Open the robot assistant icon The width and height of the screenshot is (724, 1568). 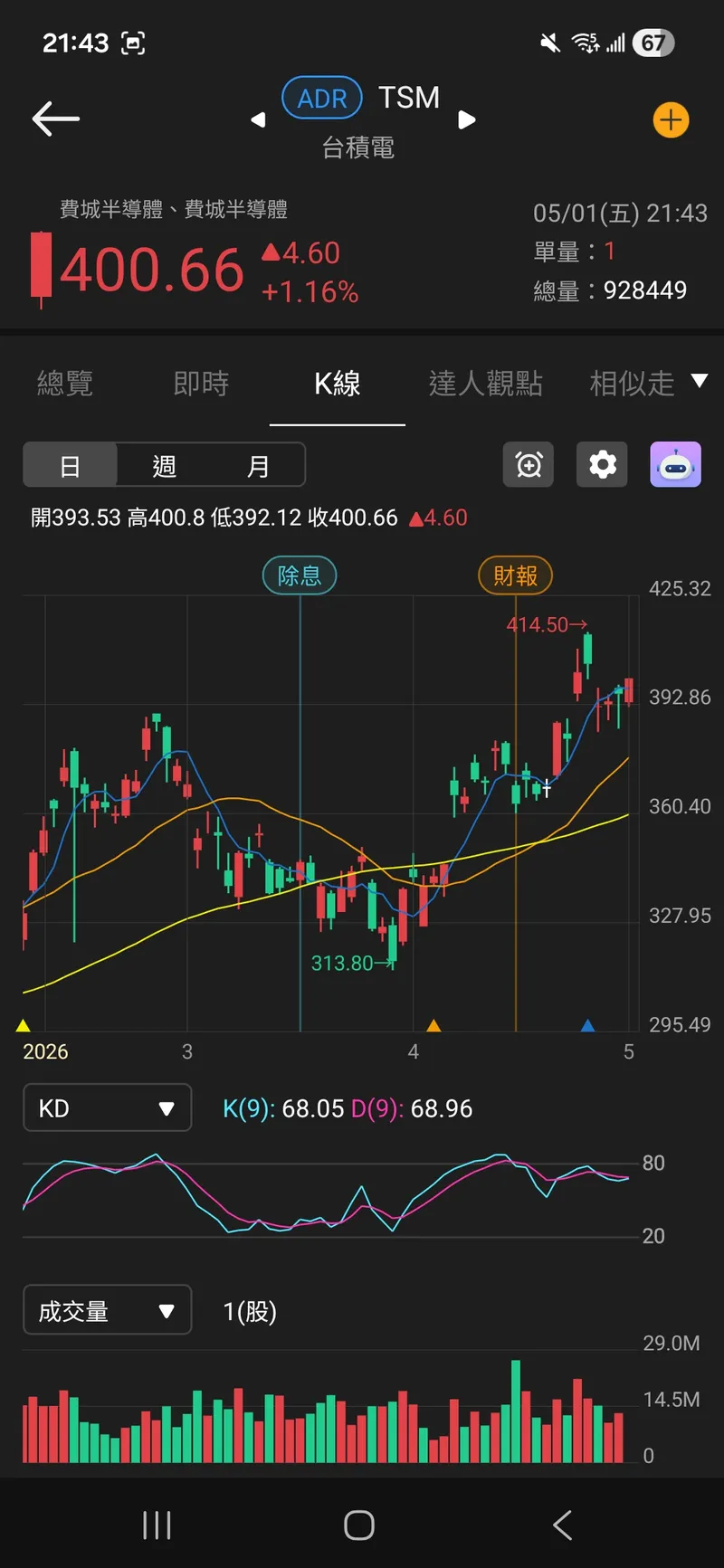[x=676, y=464]
